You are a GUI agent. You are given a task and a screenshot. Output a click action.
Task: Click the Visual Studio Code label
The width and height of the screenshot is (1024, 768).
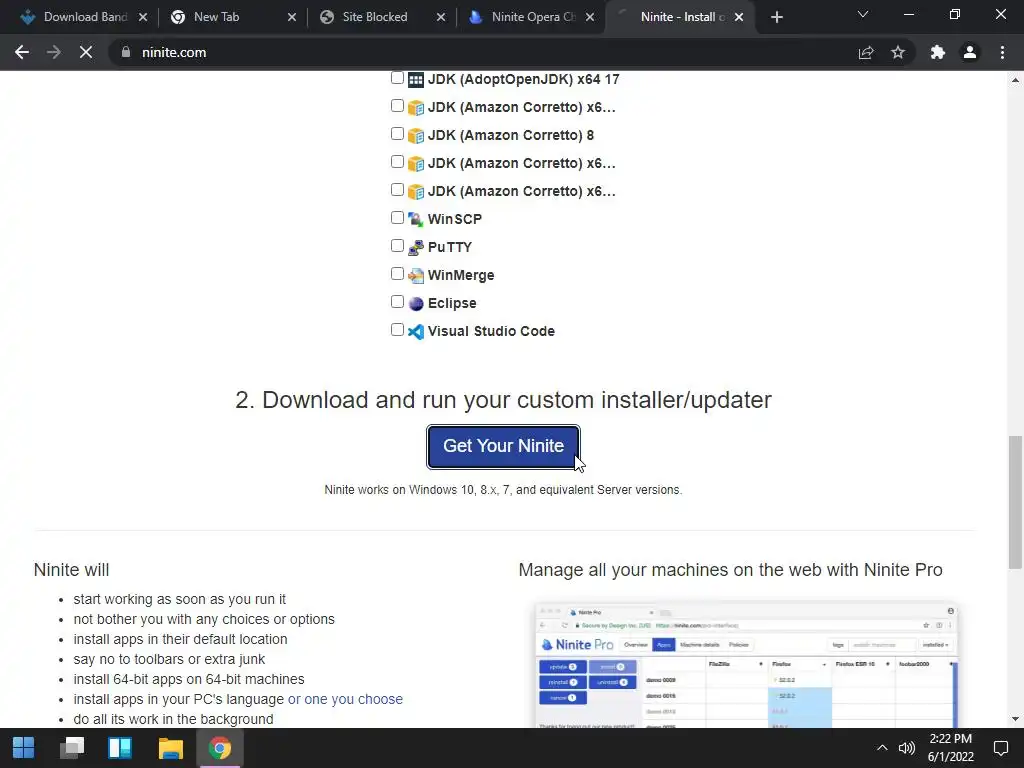click(491, 332)
